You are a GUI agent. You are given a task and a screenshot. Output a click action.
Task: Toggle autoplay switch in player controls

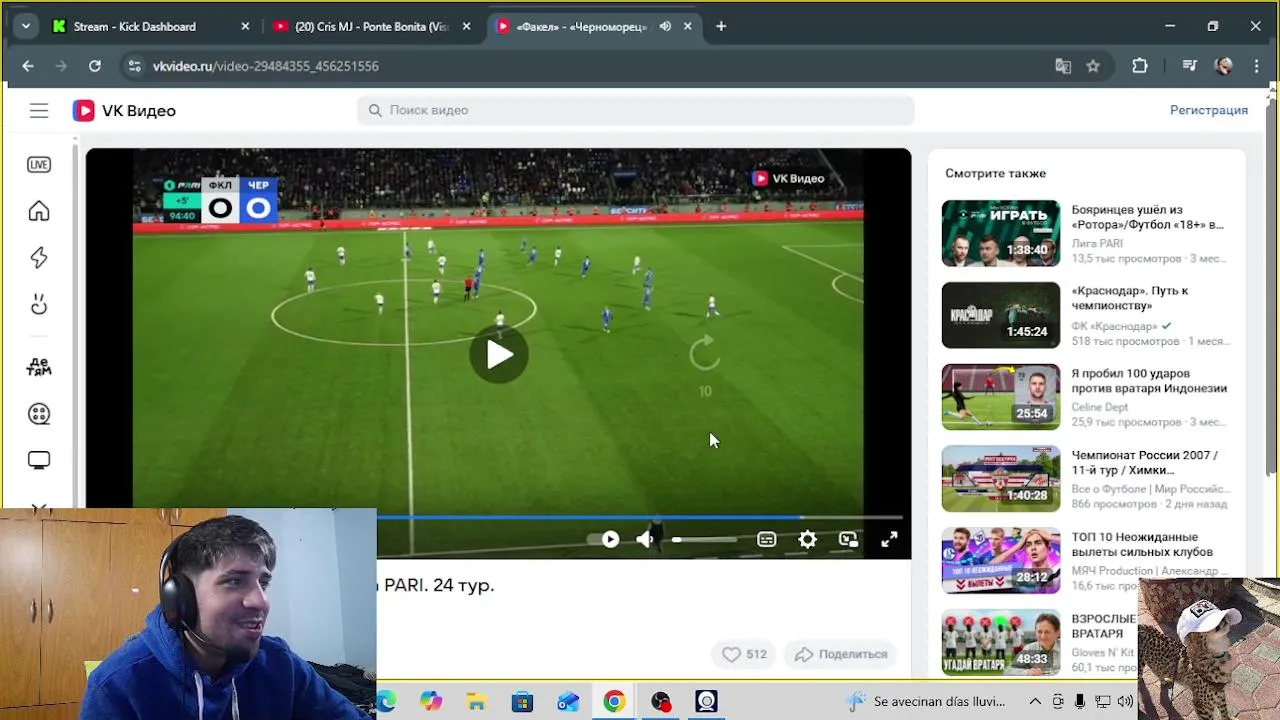tap(603, 539)
